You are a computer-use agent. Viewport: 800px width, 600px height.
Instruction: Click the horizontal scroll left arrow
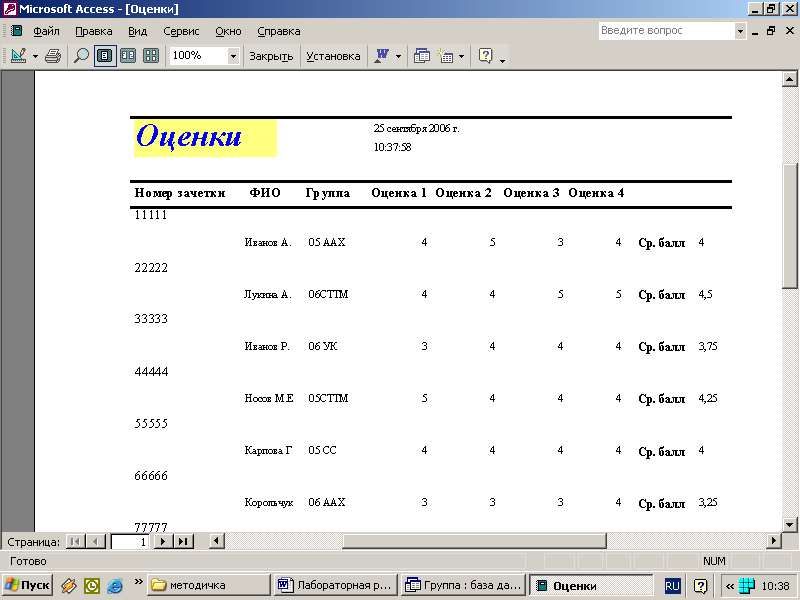(x=216, y=541)
